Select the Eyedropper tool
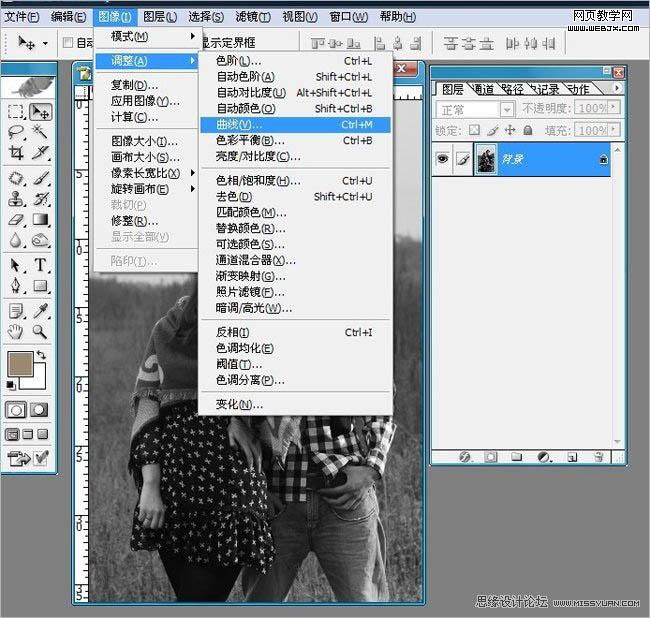This screenshot has height=618, width=650. pyautogui.click(x=41, y=311)
